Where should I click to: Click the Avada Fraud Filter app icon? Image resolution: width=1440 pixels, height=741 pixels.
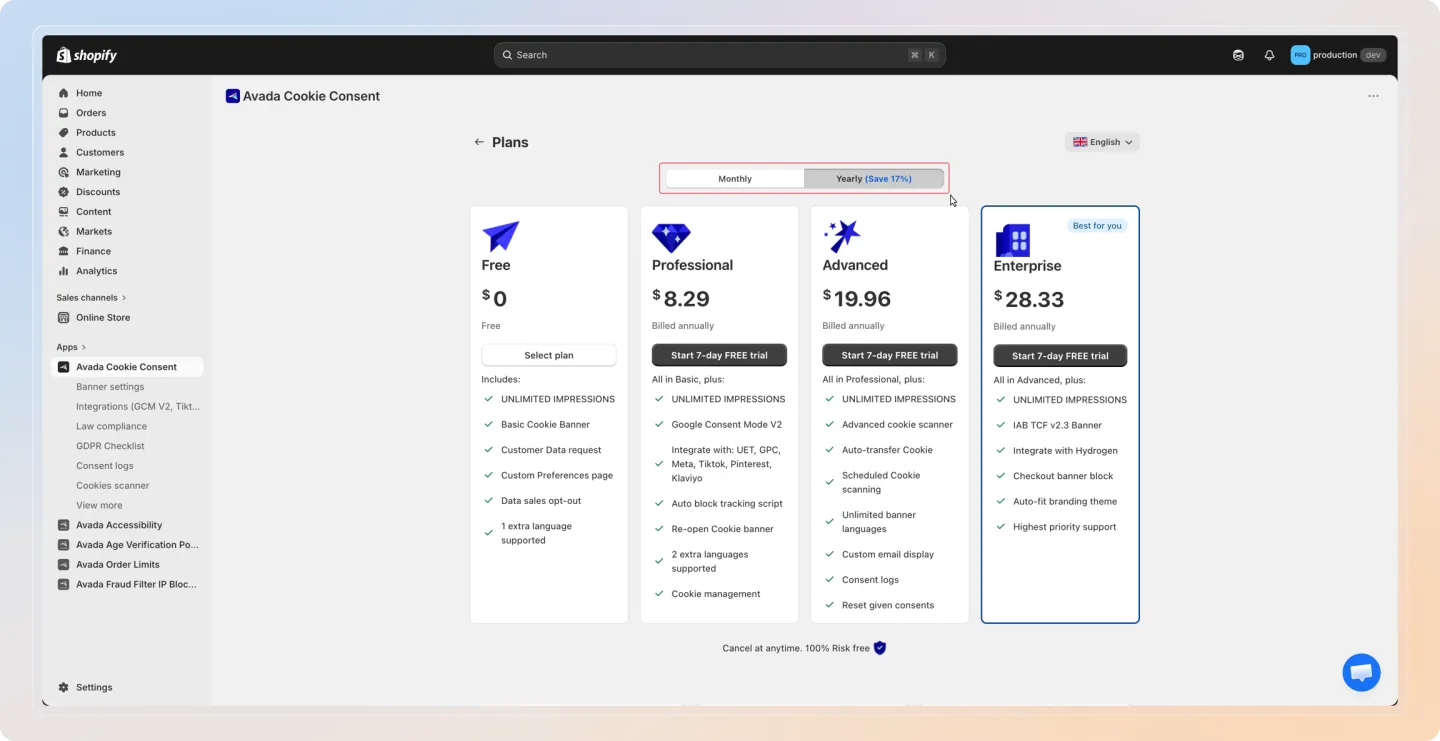click(64, 584)
